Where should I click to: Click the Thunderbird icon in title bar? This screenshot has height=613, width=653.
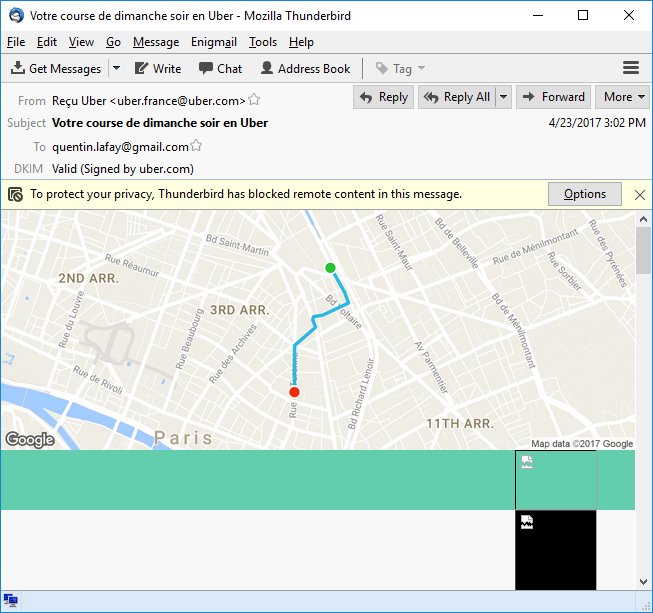point(17,15)
